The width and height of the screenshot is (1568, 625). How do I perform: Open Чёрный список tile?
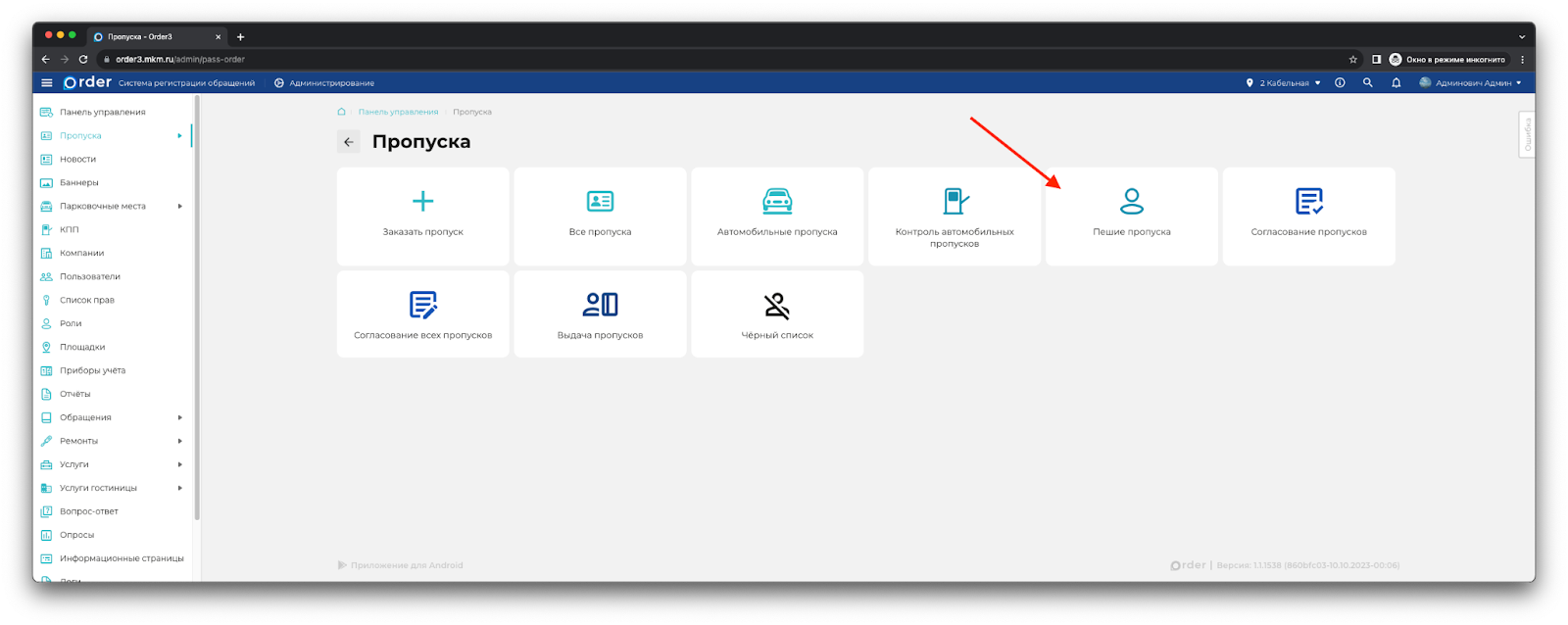(x=777, y=314)
